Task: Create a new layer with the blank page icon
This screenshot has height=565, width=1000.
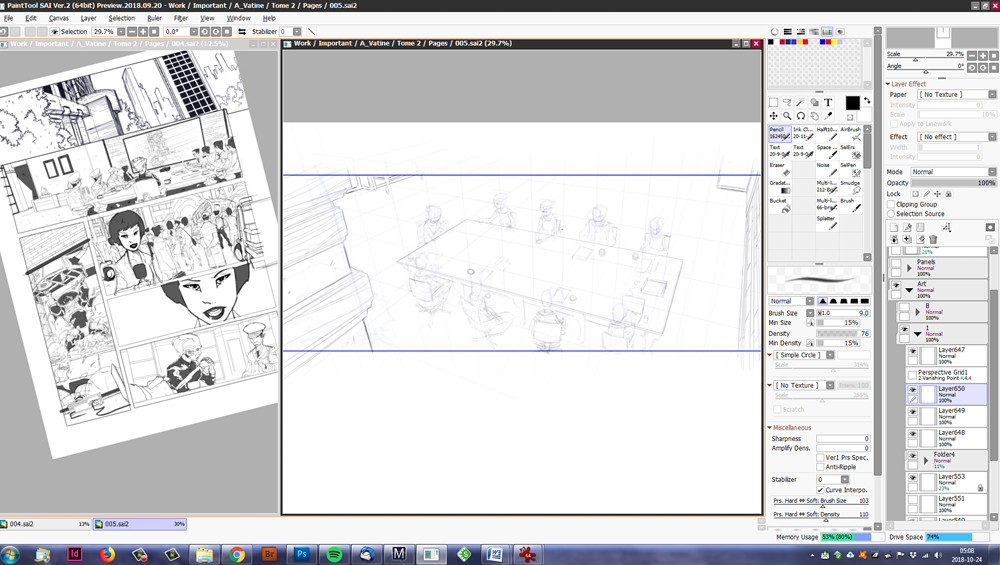Action: coord(893,227)
